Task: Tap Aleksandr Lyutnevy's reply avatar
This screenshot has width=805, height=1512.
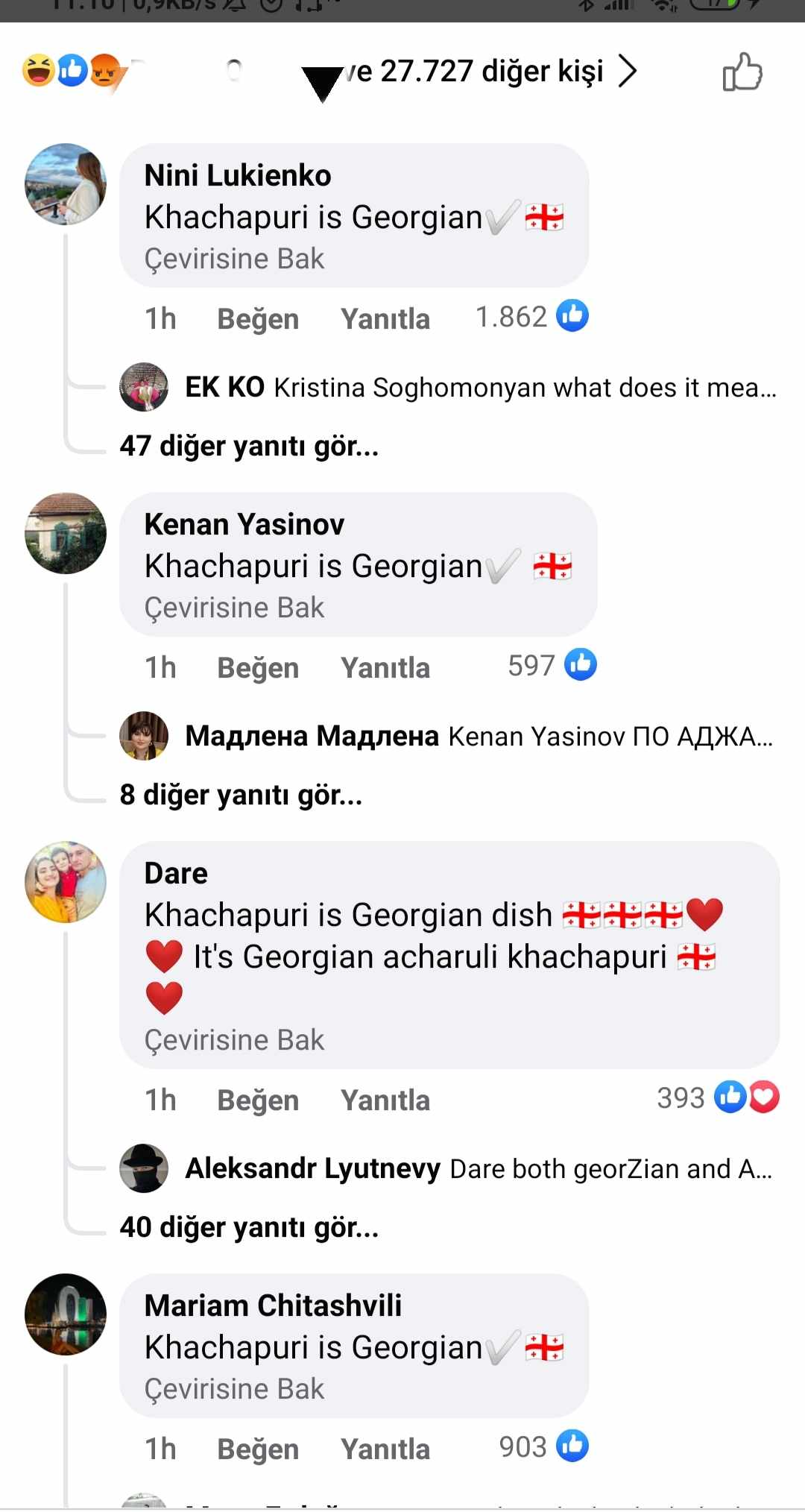Action: click(144, 1168)
